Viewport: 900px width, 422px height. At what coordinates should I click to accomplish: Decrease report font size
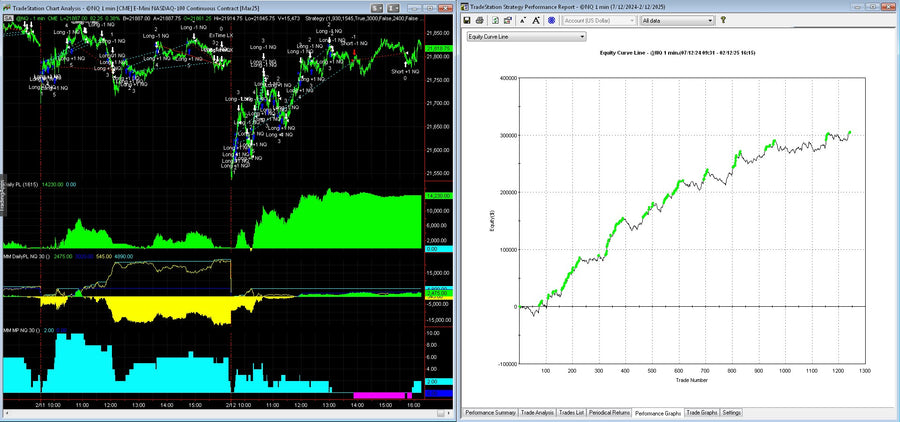click(x=523, y=20)
